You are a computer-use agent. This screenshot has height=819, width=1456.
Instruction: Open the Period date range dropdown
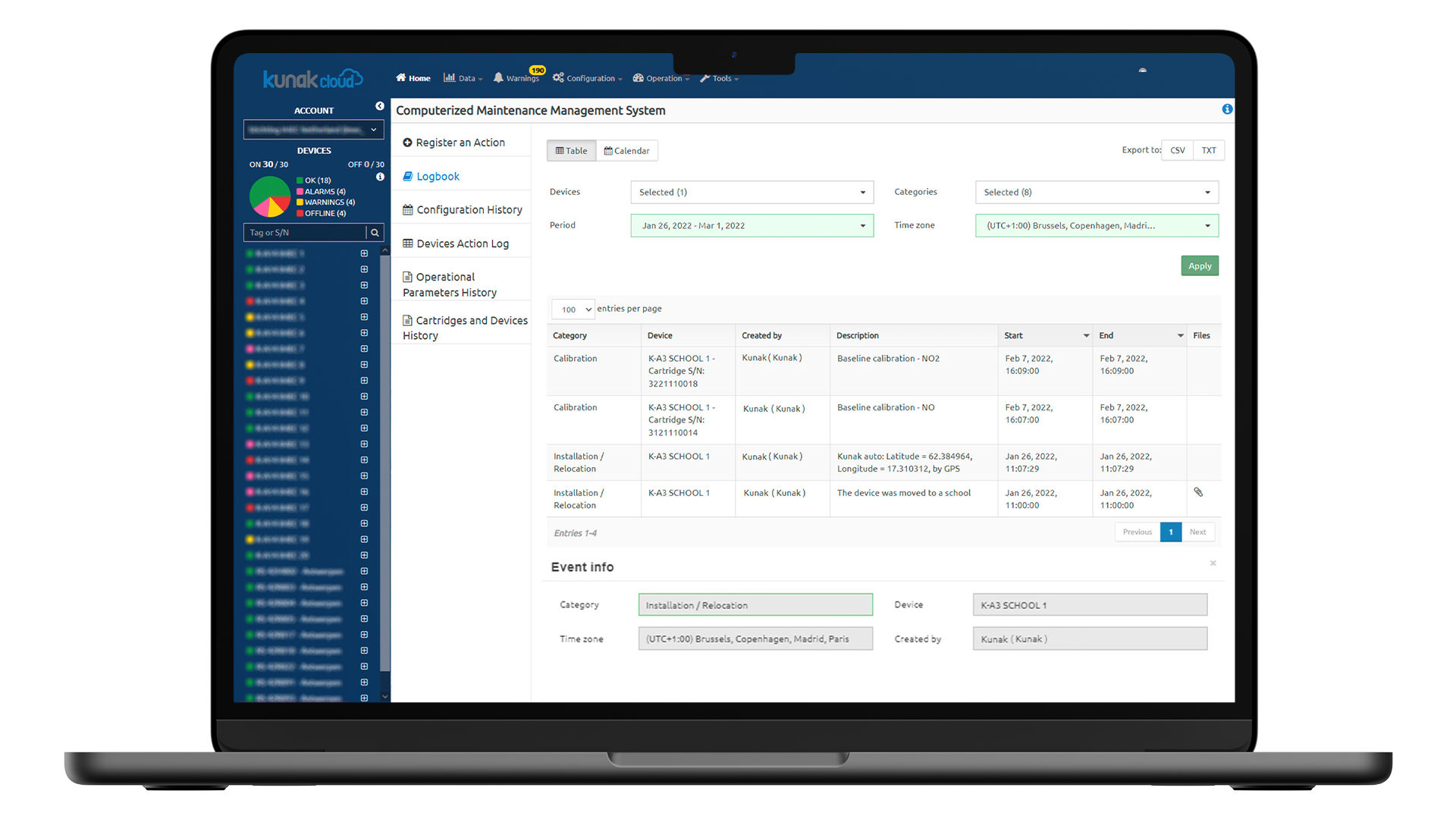click(752, 226)
